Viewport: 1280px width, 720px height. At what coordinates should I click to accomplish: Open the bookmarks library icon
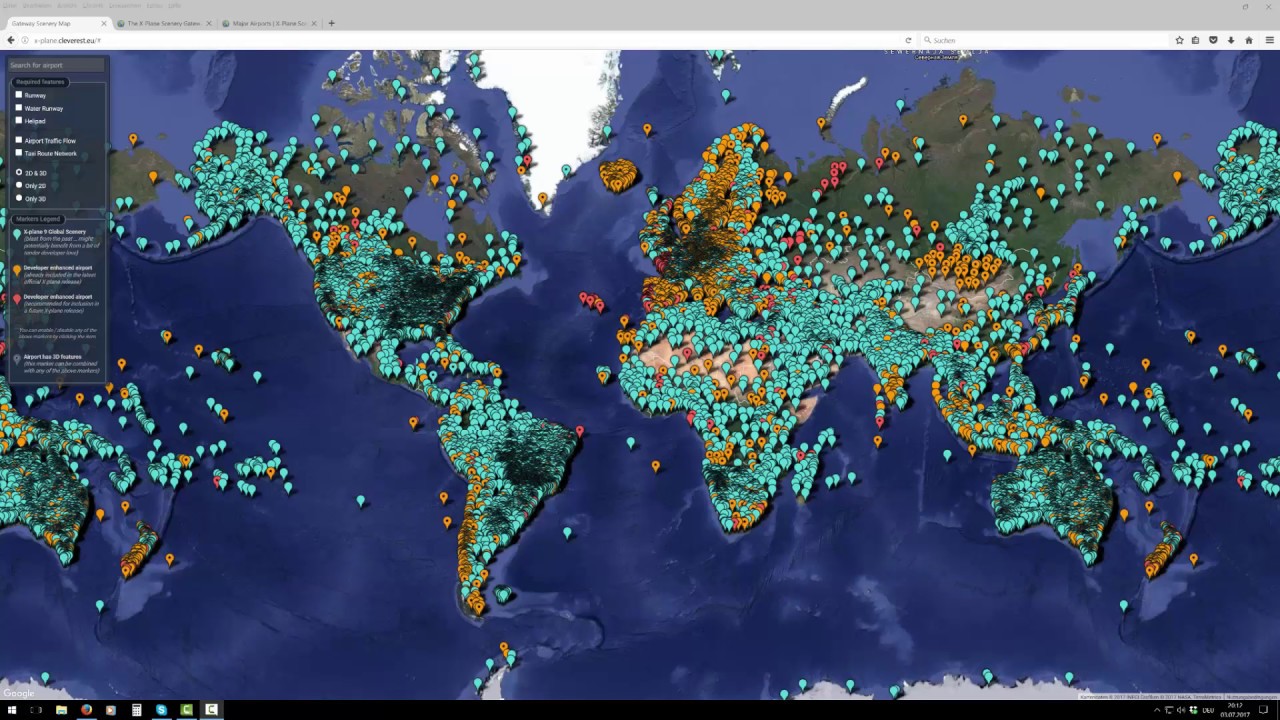[x=1196, y=40]
